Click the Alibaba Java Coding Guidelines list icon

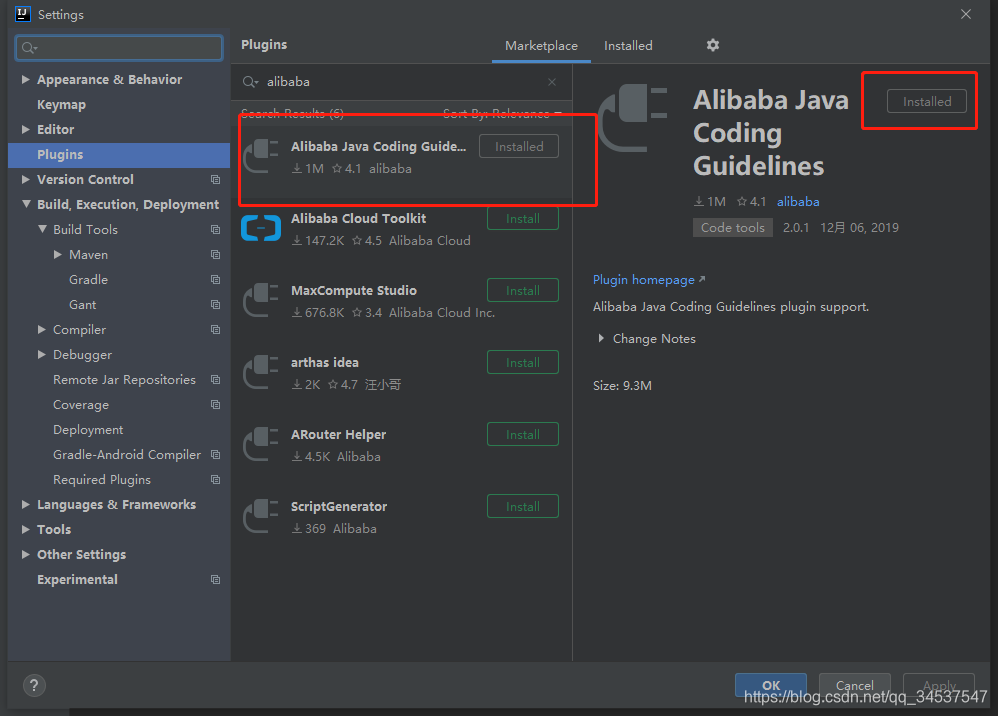[261, 156]
